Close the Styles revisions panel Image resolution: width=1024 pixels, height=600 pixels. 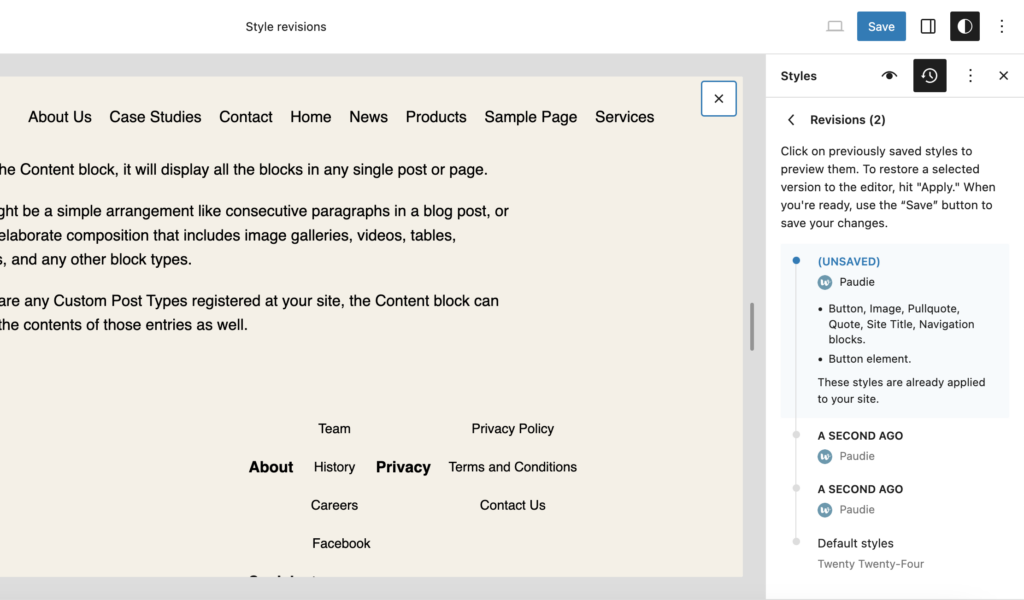(1003, 75)
